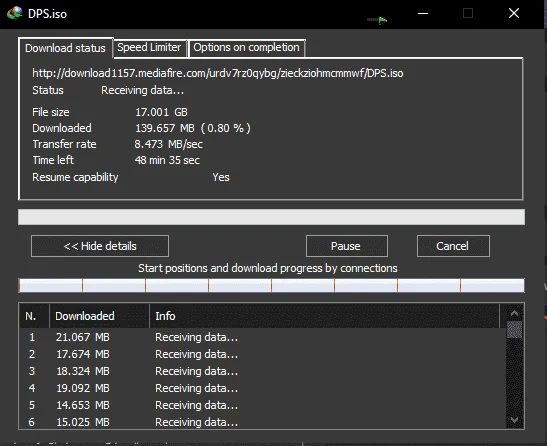547x446 pixels.
Task: Click the IDM app icon in title bar
Action: [14, 13]
